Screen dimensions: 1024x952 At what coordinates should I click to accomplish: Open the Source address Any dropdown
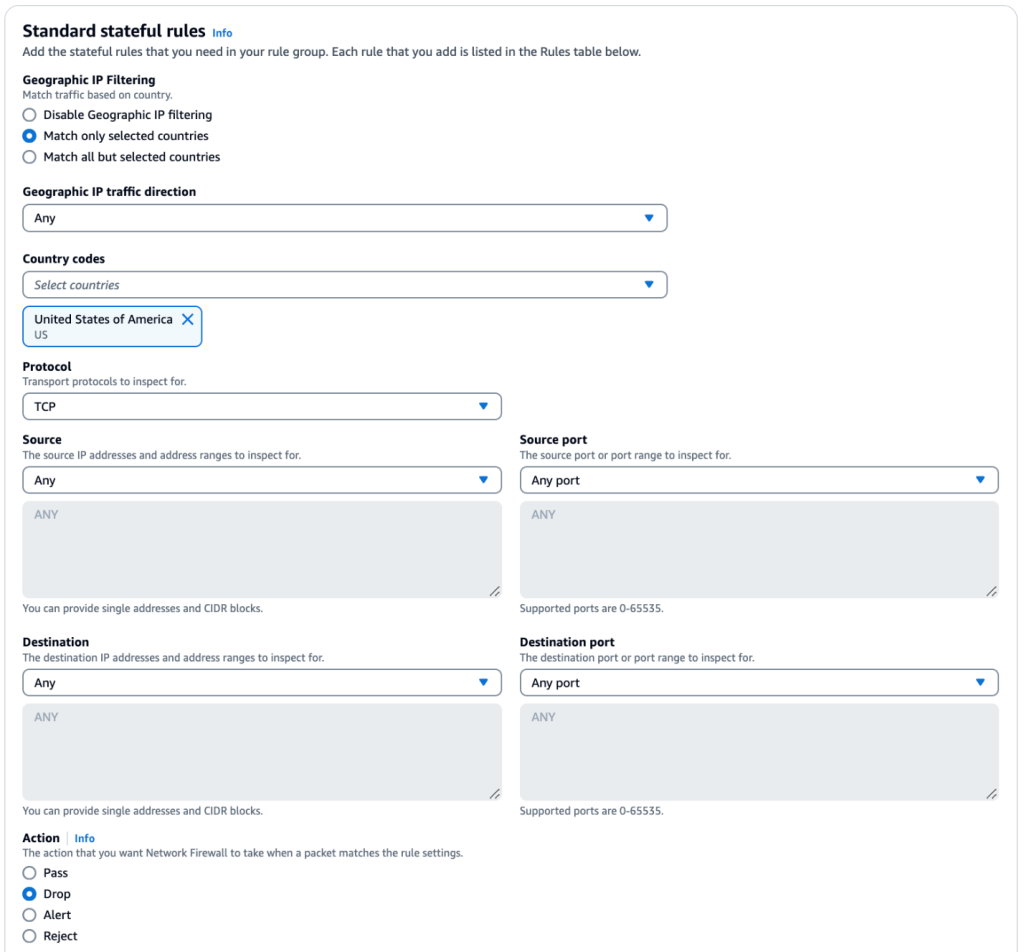[262, 480]
